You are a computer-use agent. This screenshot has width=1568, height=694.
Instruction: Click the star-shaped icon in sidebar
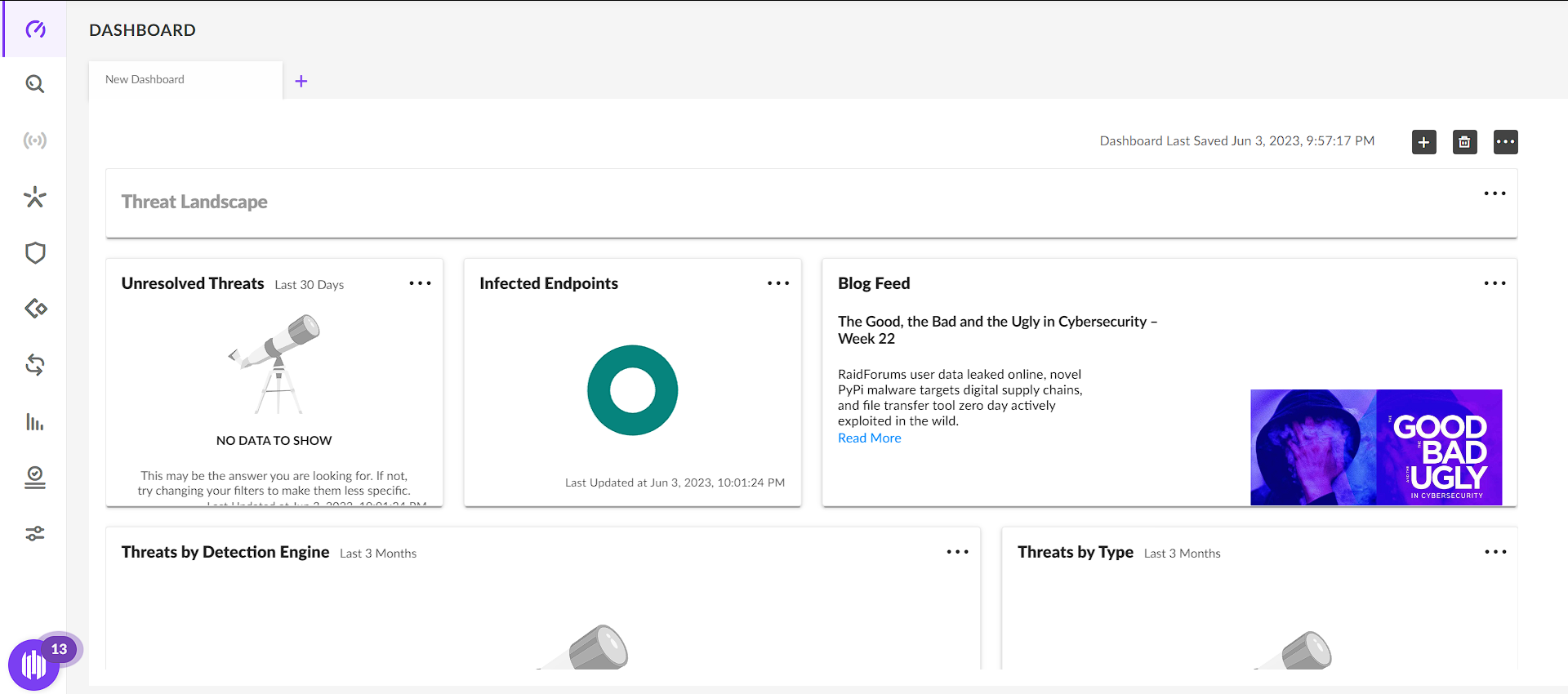tap(34, 197)
